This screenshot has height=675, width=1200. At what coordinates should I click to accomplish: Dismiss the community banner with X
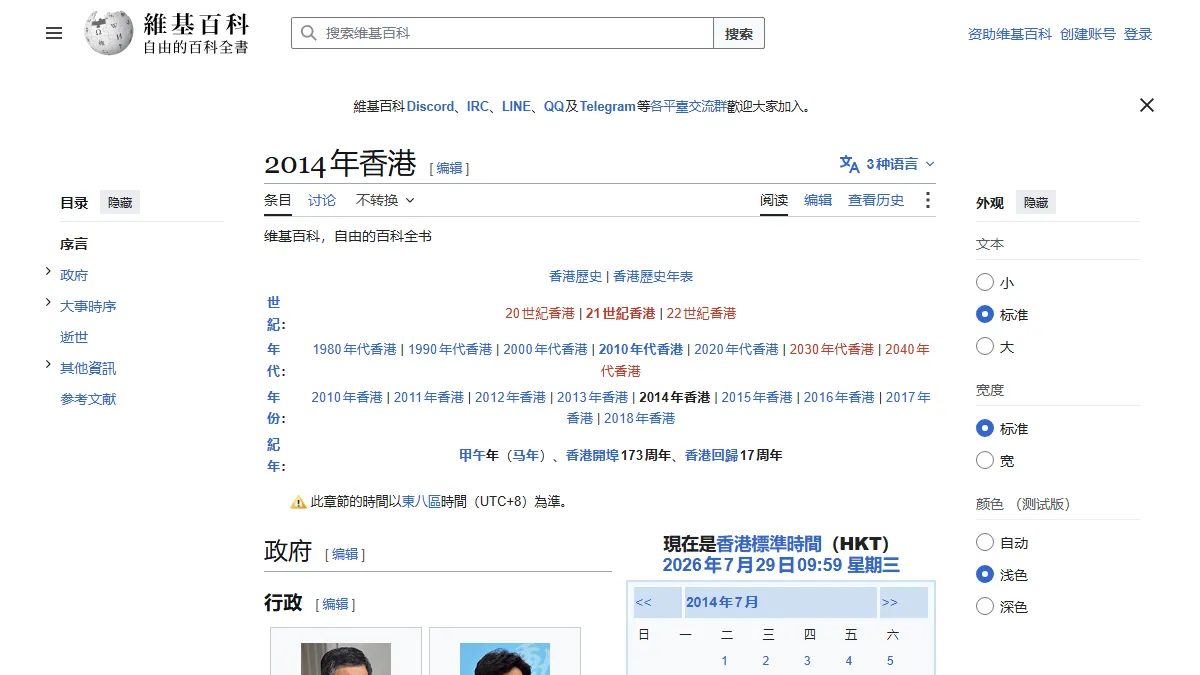click(x=1147, y=105)
